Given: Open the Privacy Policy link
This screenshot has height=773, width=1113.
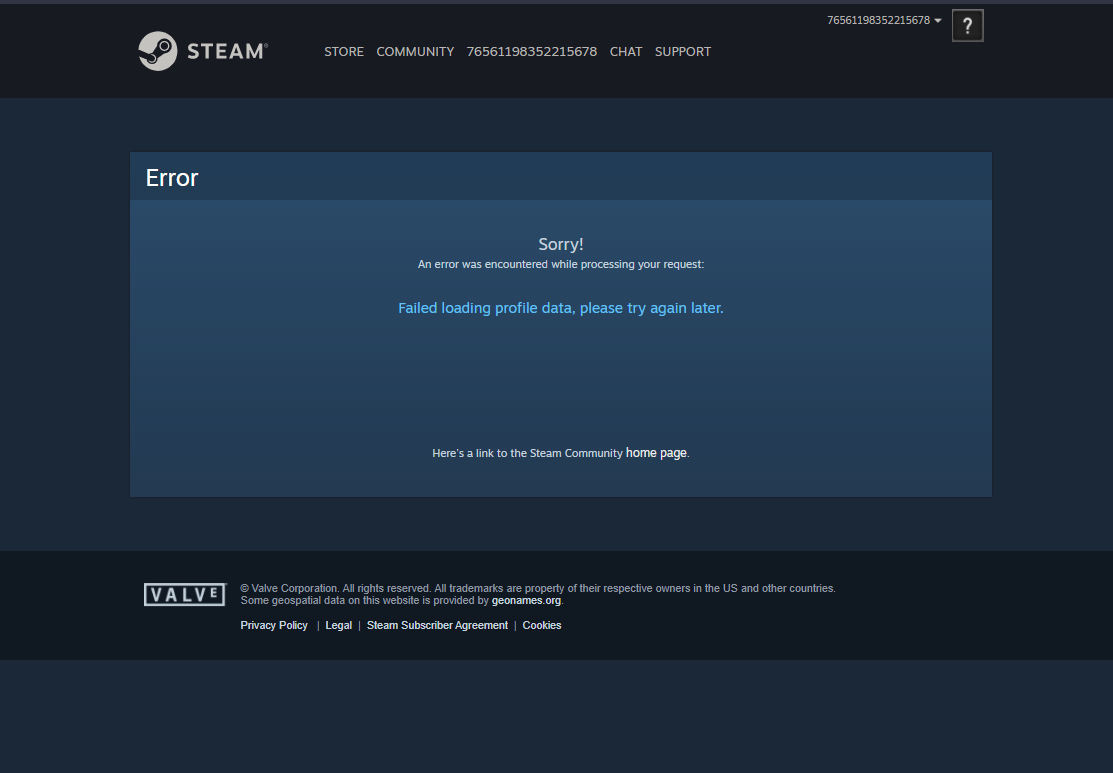Looking at the screenshot, I should (x=274, y=625).
